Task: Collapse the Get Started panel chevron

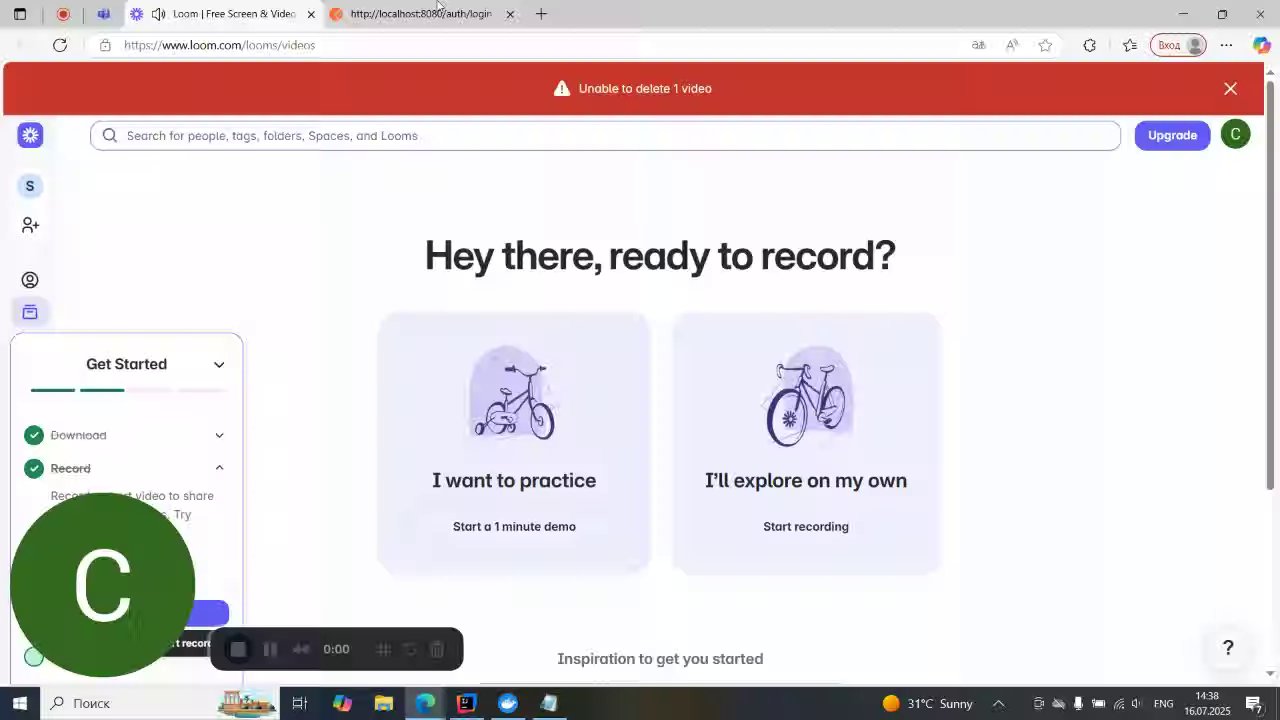Action: [x=219, y=365]
